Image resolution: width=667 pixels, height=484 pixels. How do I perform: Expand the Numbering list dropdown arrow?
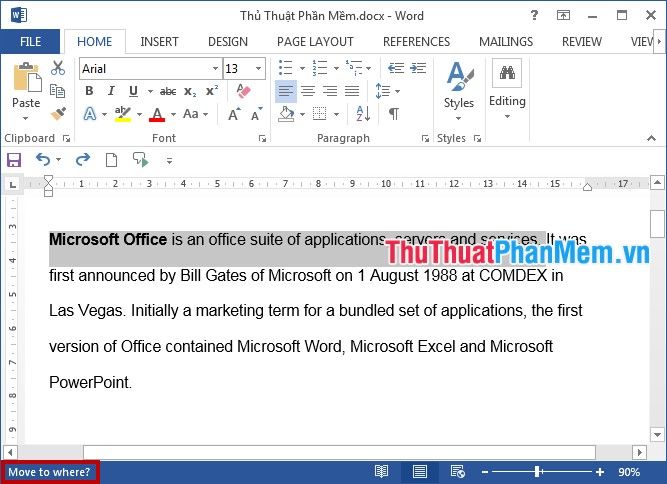pyautogui.click(x=336, y=68)
